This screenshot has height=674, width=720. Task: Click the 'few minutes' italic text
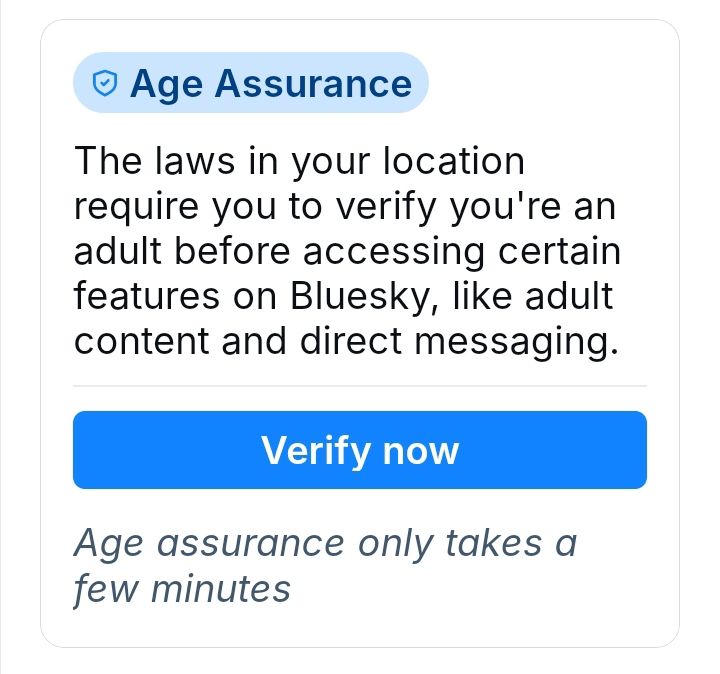pyautogui.click(x=181, y=588)
